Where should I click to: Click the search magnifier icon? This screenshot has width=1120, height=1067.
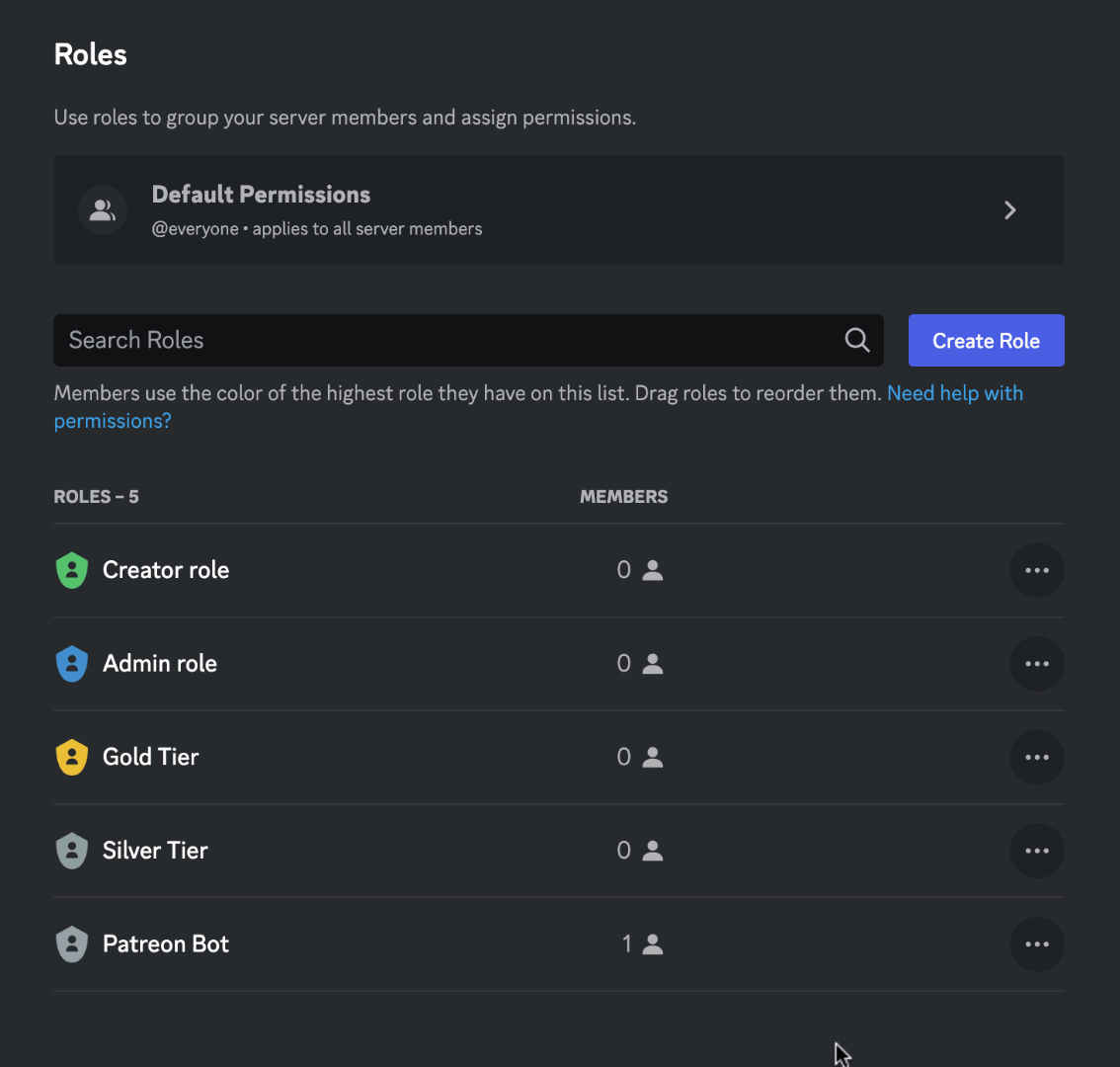coord(856,340)
